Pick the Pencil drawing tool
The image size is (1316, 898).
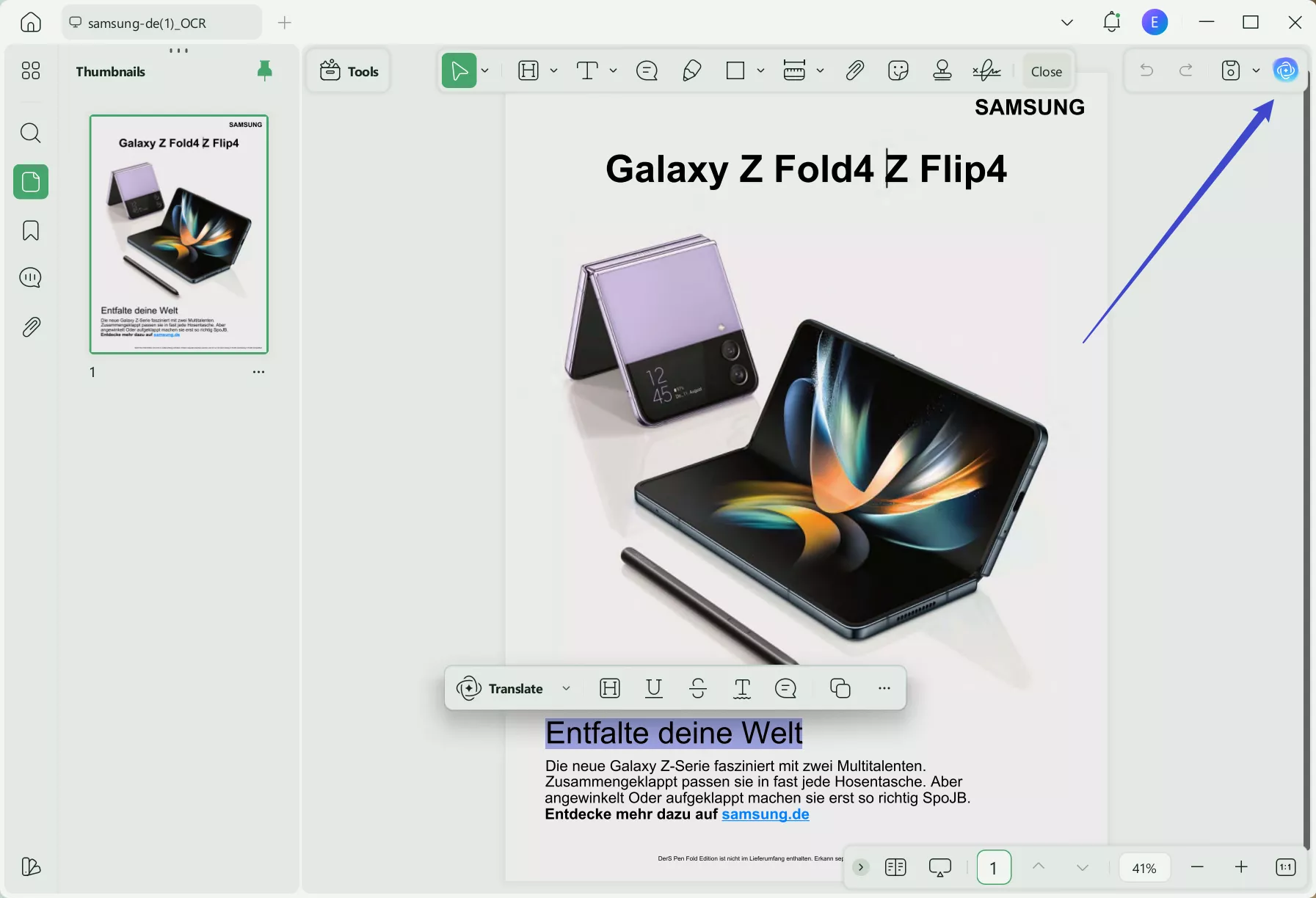pyautogui.click(x=691, y=70)
